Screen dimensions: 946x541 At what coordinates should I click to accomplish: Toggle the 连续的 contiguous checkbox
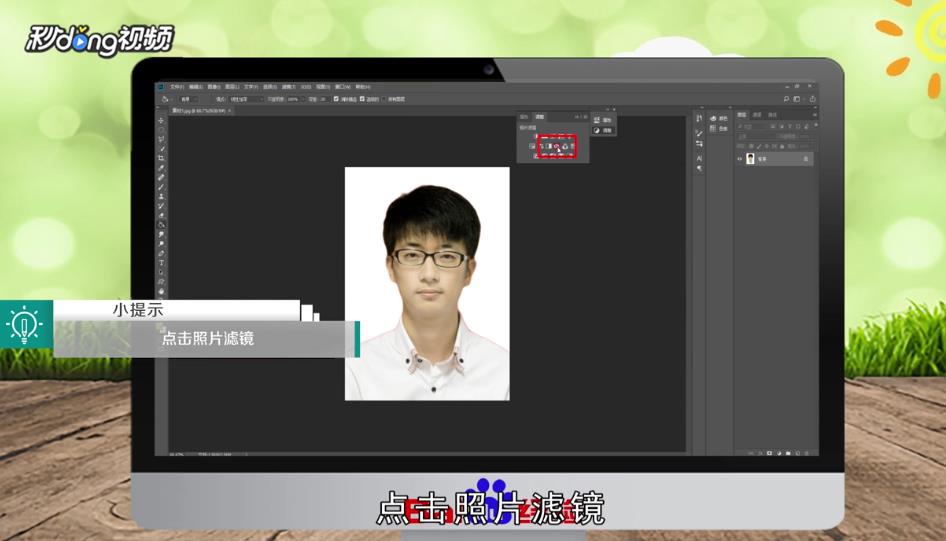[362, 99]
